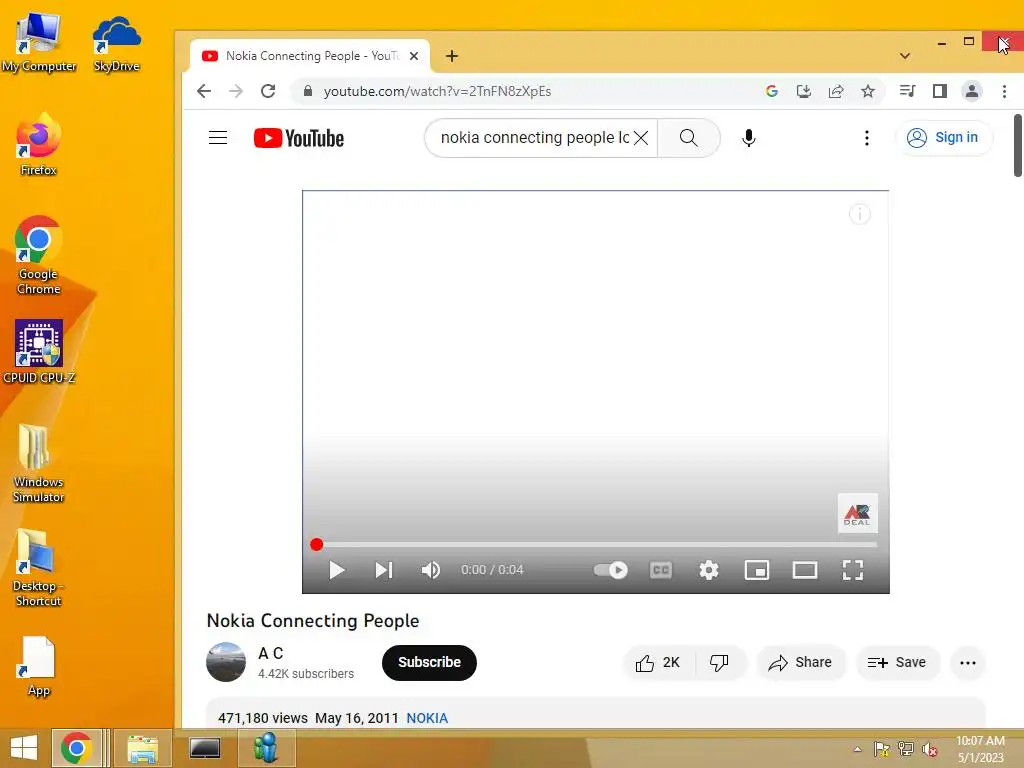The image size is (1024, 768).
Task: Open the A C channel avatar
Action: point(226,662)
